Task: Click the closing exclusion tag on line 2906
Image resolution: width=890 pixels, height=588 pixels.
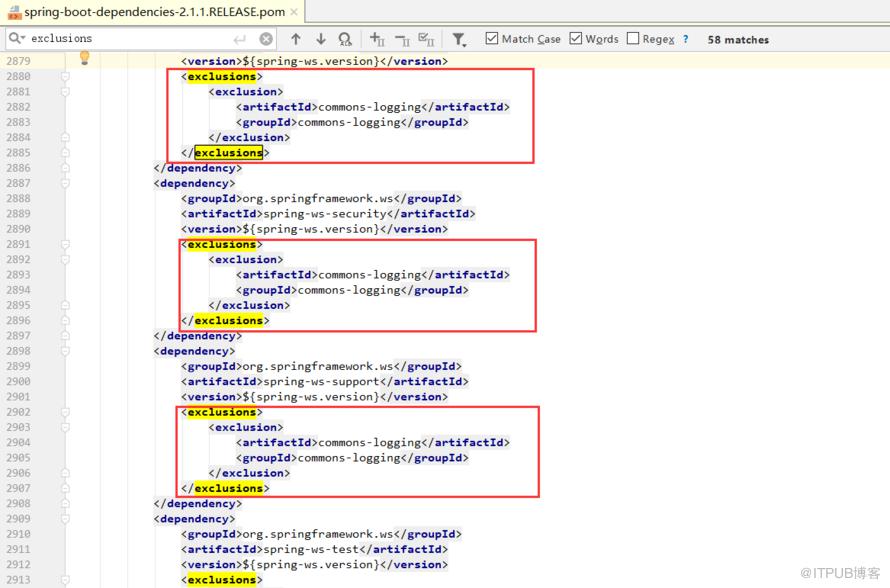Action: click(249, 473)
